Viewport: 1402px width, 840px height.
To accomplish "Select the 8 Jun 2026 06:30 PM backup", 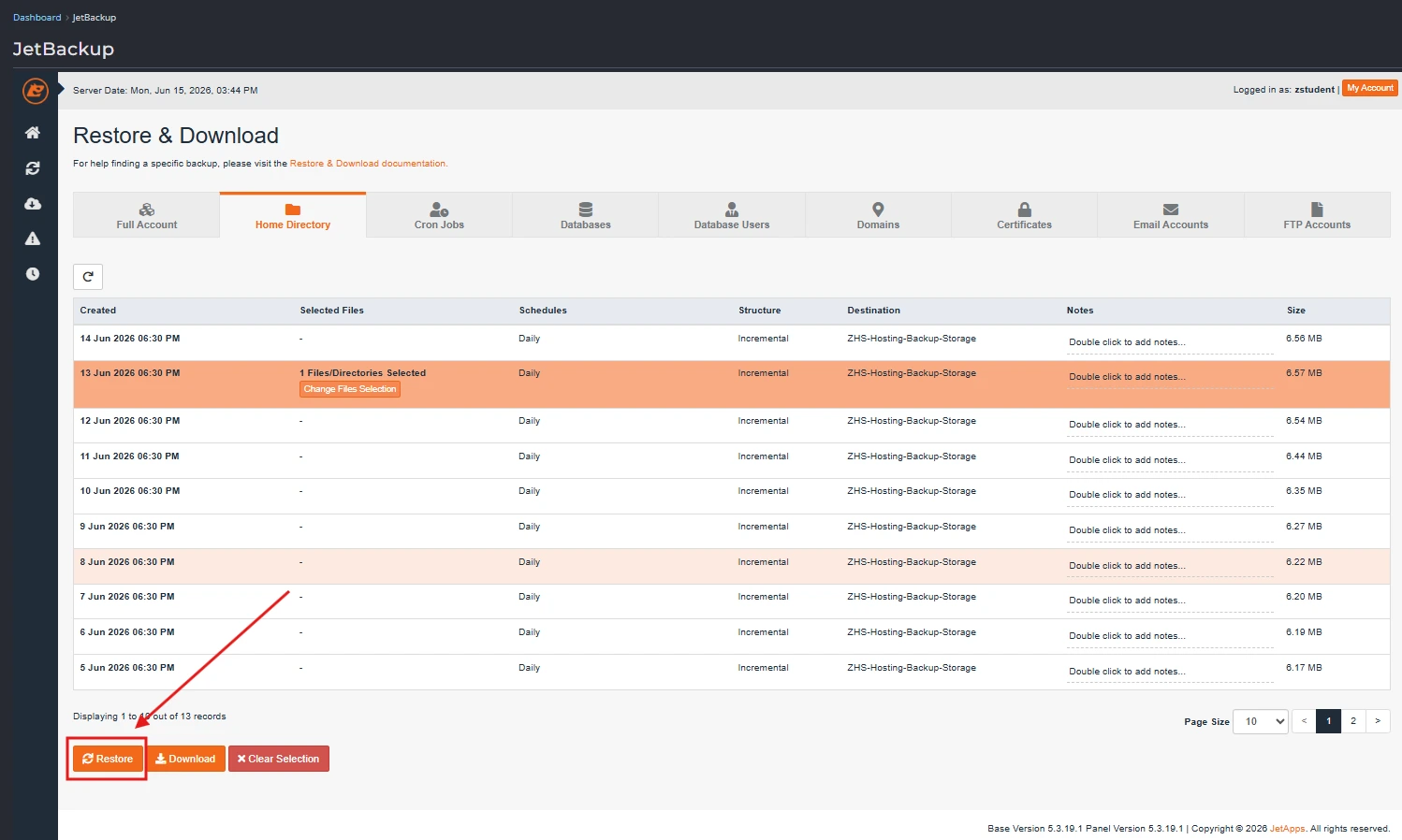I will point(732,567).
